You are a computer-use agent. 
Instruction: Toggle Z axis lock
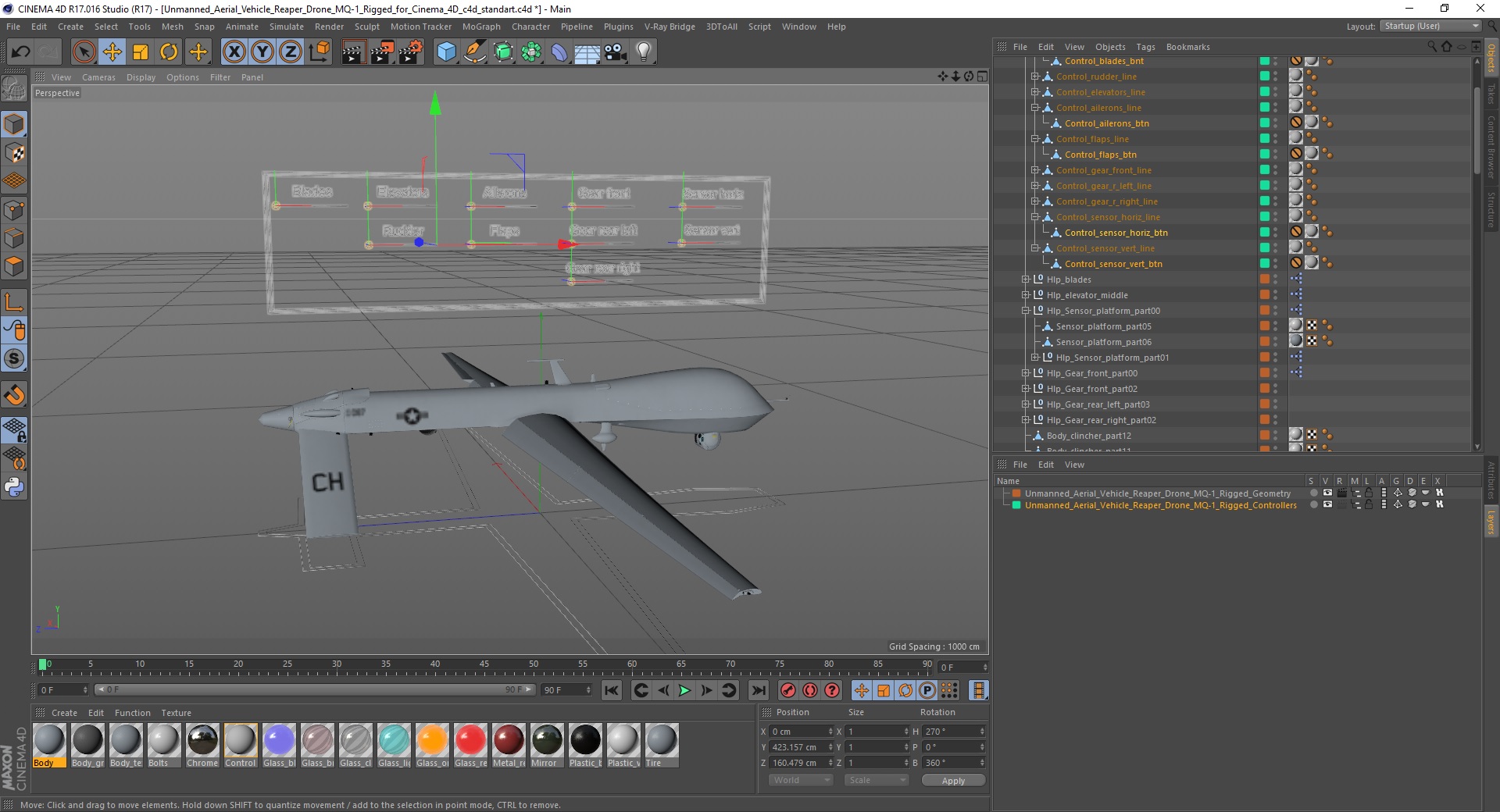(x=291, y=52)
